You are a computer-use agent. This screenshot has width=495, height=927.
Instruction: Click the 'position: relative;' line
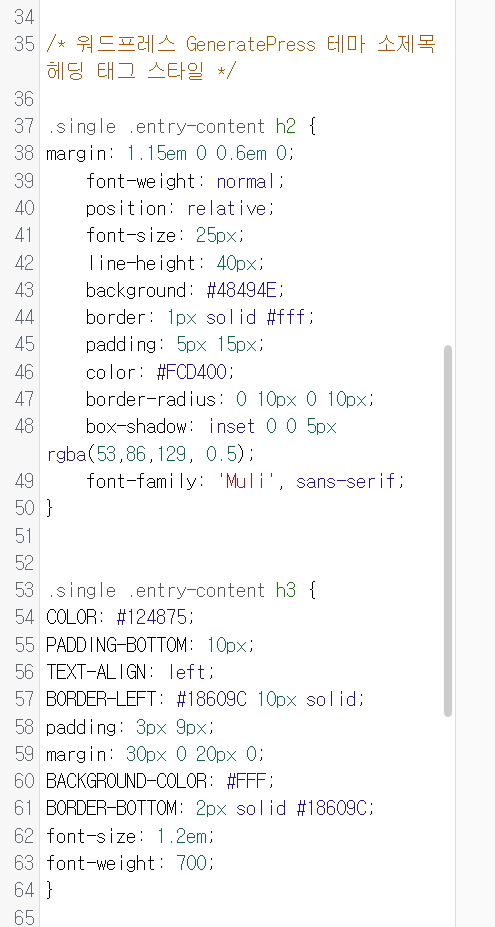[180, 208]
